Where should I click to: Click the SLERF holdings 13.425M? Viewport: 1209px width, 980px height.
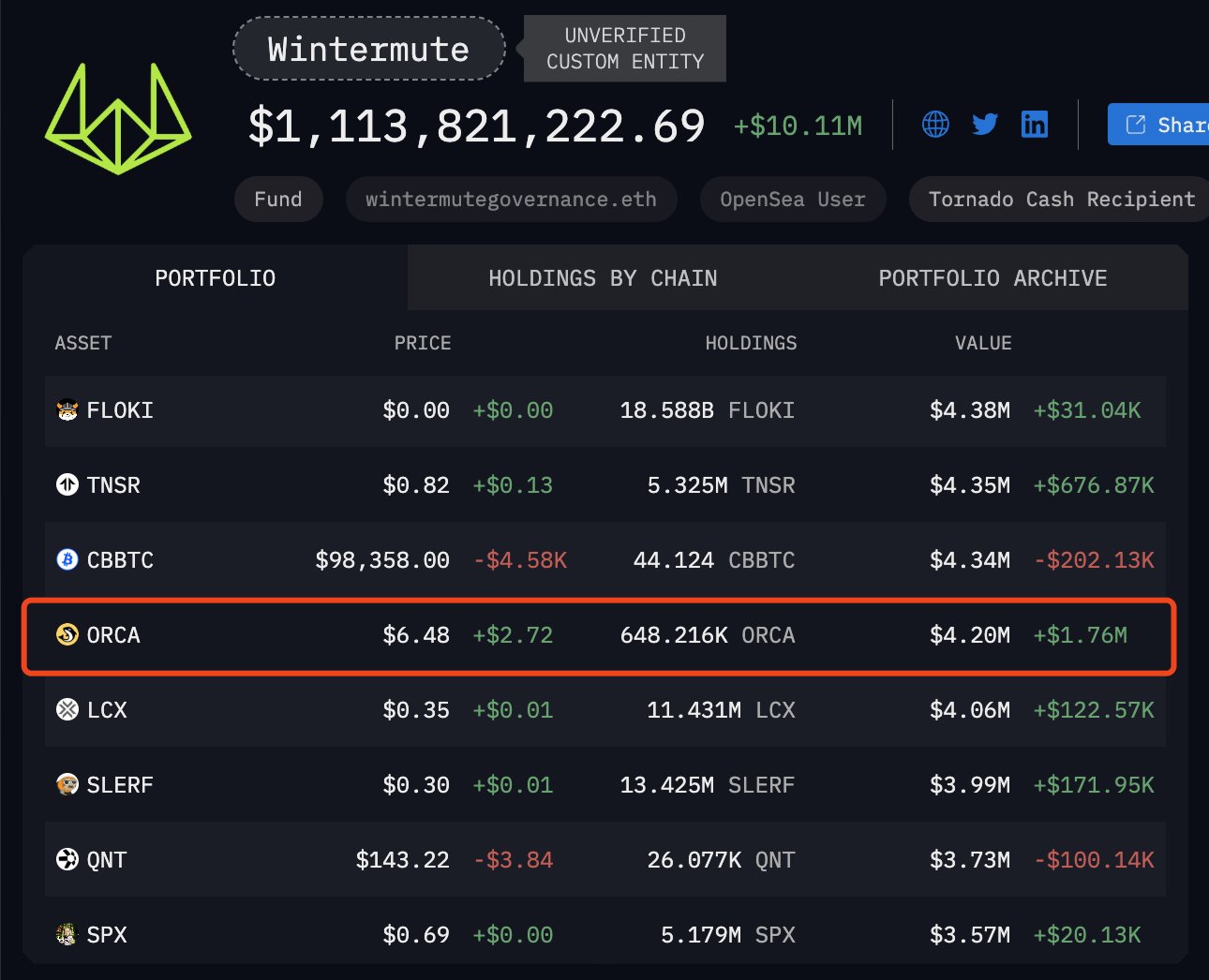click(x=667, y=785)
